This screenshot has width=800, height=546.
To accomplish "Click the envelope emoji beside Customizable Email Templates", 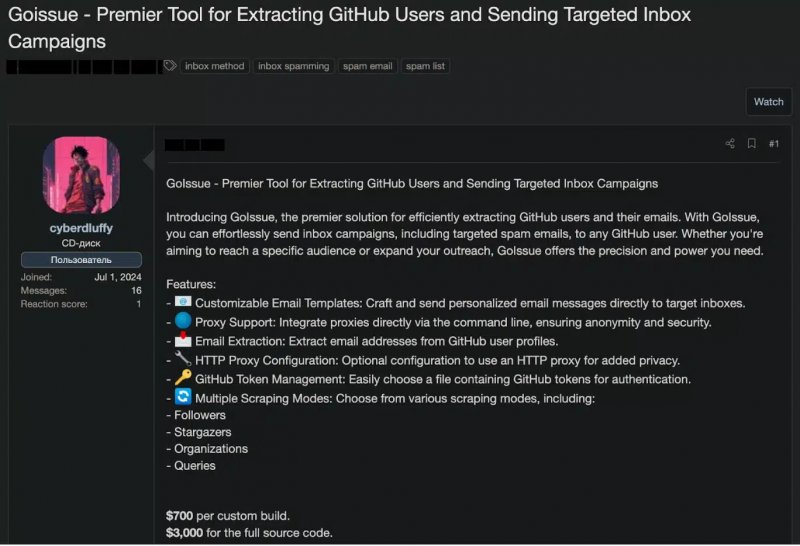I will pyautogui.click(x=183, y=302).
